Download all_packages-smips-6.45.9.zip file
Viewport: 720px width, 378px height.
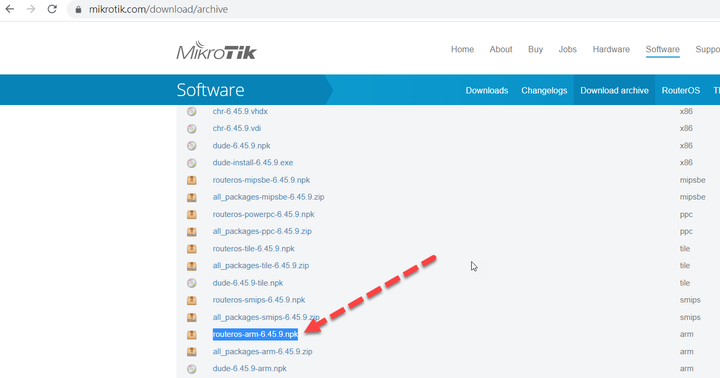click(x=266, y=317)
